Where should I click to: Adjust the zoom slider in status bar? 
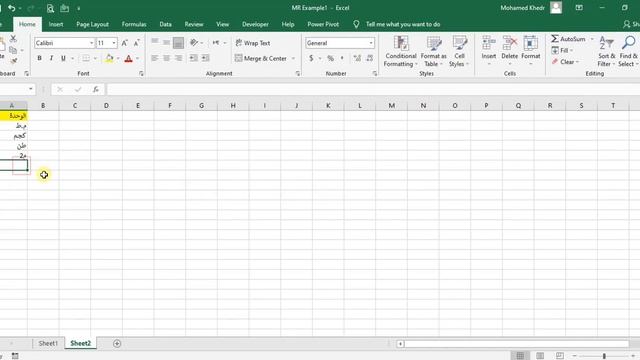click(x=604, y=356)
